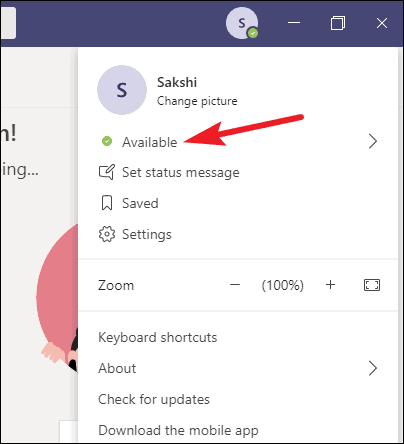
Task: Open the Saved messages menu item
Action: (238, 203)
